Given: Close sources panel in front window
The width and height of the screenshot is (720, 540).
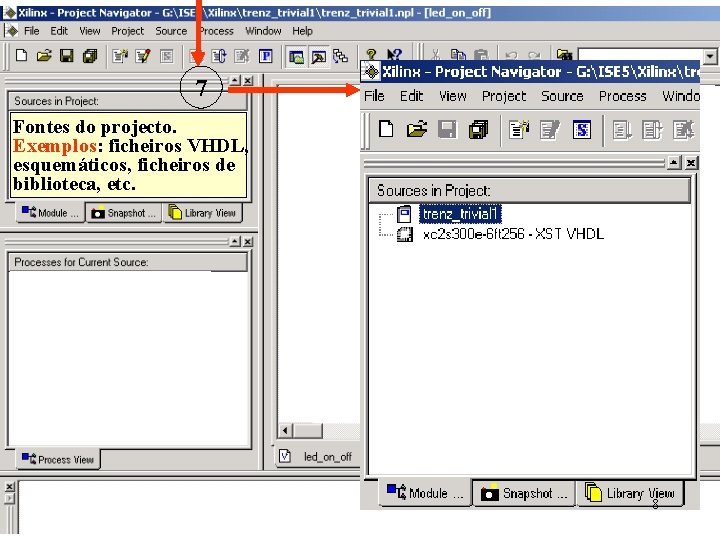Looking at the screenshot, I should (x=691, y=163).
